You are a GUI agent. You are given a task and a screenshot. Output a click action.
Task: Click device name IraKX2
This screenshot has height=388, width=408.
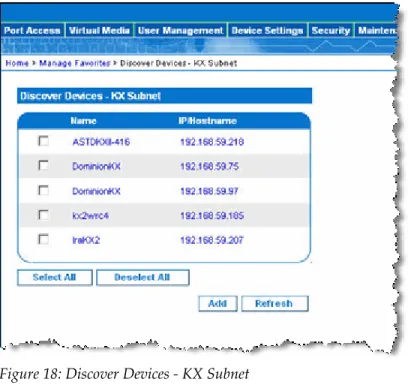86,240
